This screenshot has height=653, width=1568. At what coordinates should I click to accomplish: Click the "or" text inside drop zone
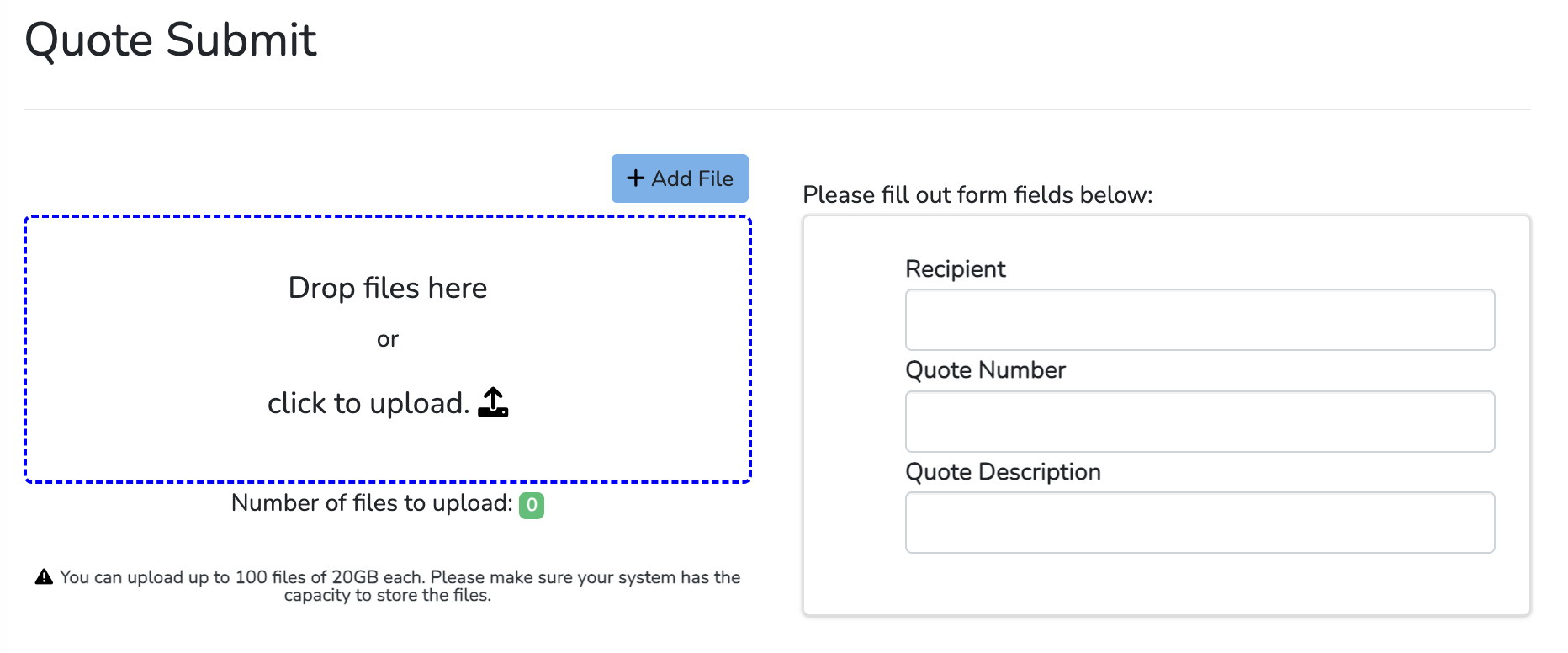[387, 339]
